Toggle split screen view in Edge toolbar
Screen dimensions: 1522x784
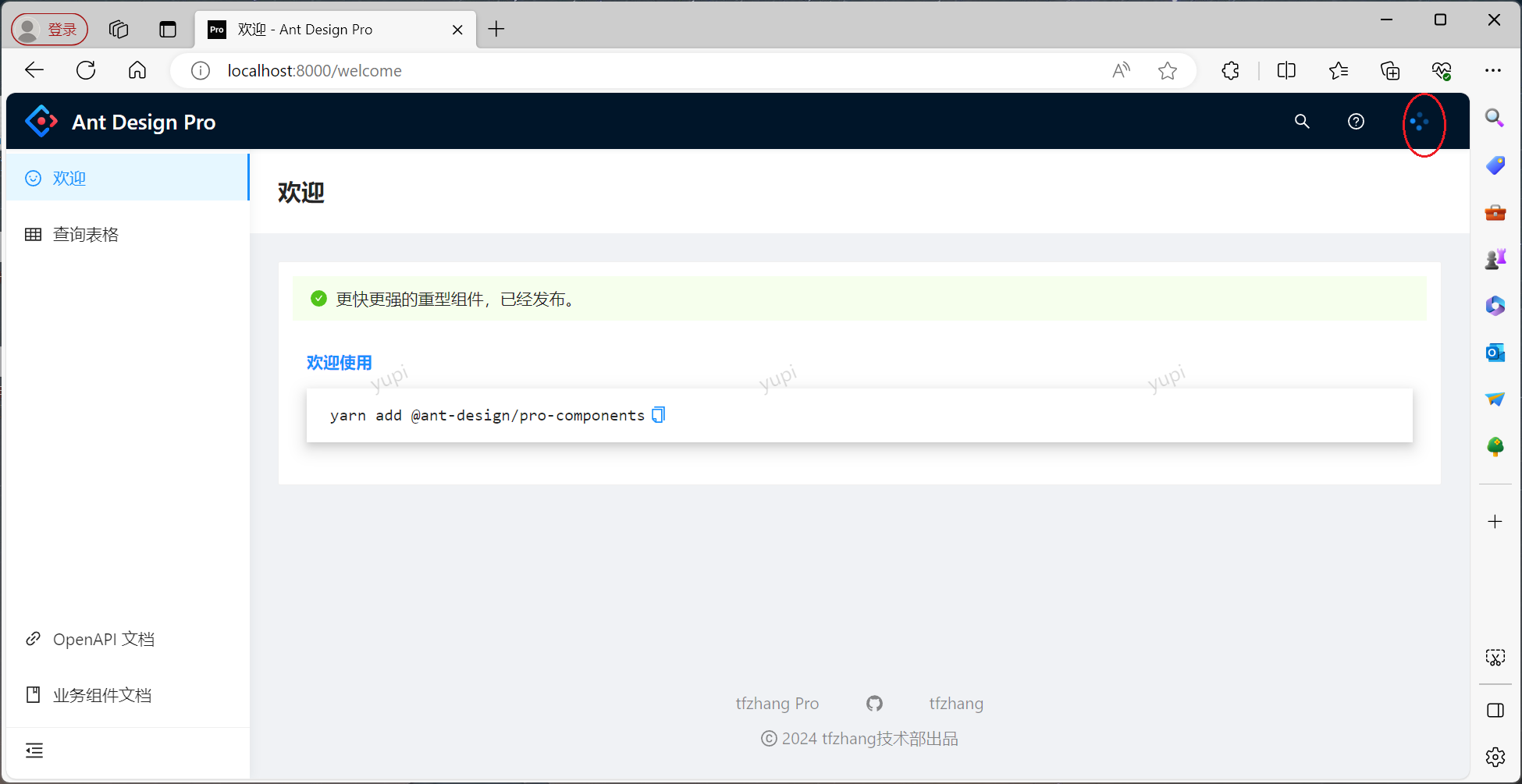click(1286, 70)
